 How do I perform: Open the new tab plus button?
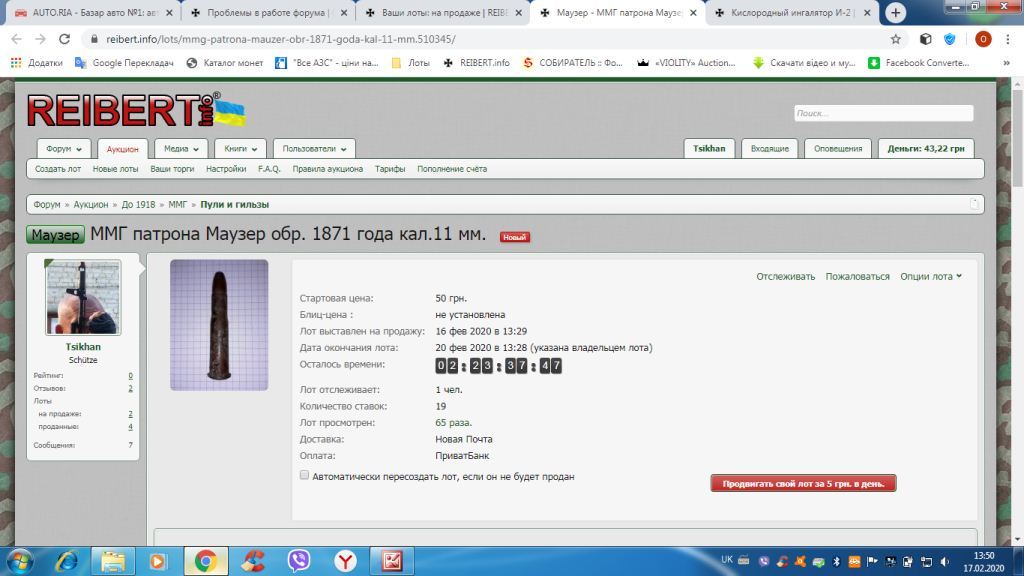click(x=896, y=13)
